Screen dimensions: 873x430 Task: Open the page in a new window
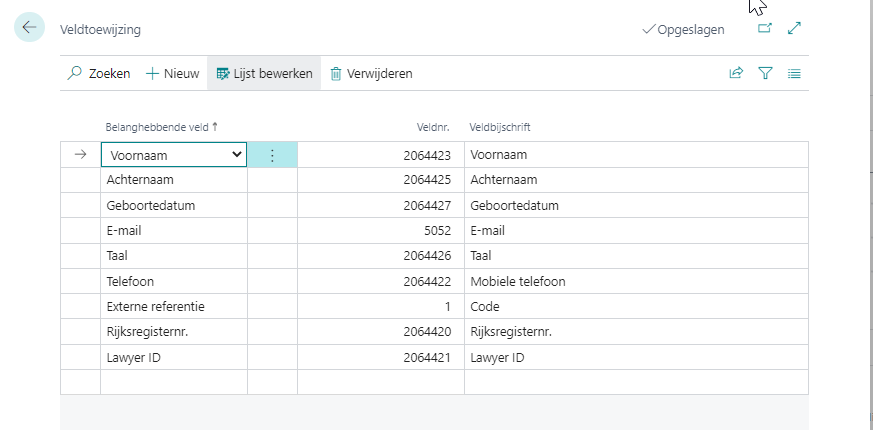pyautogui.click(x=765, y=28)
